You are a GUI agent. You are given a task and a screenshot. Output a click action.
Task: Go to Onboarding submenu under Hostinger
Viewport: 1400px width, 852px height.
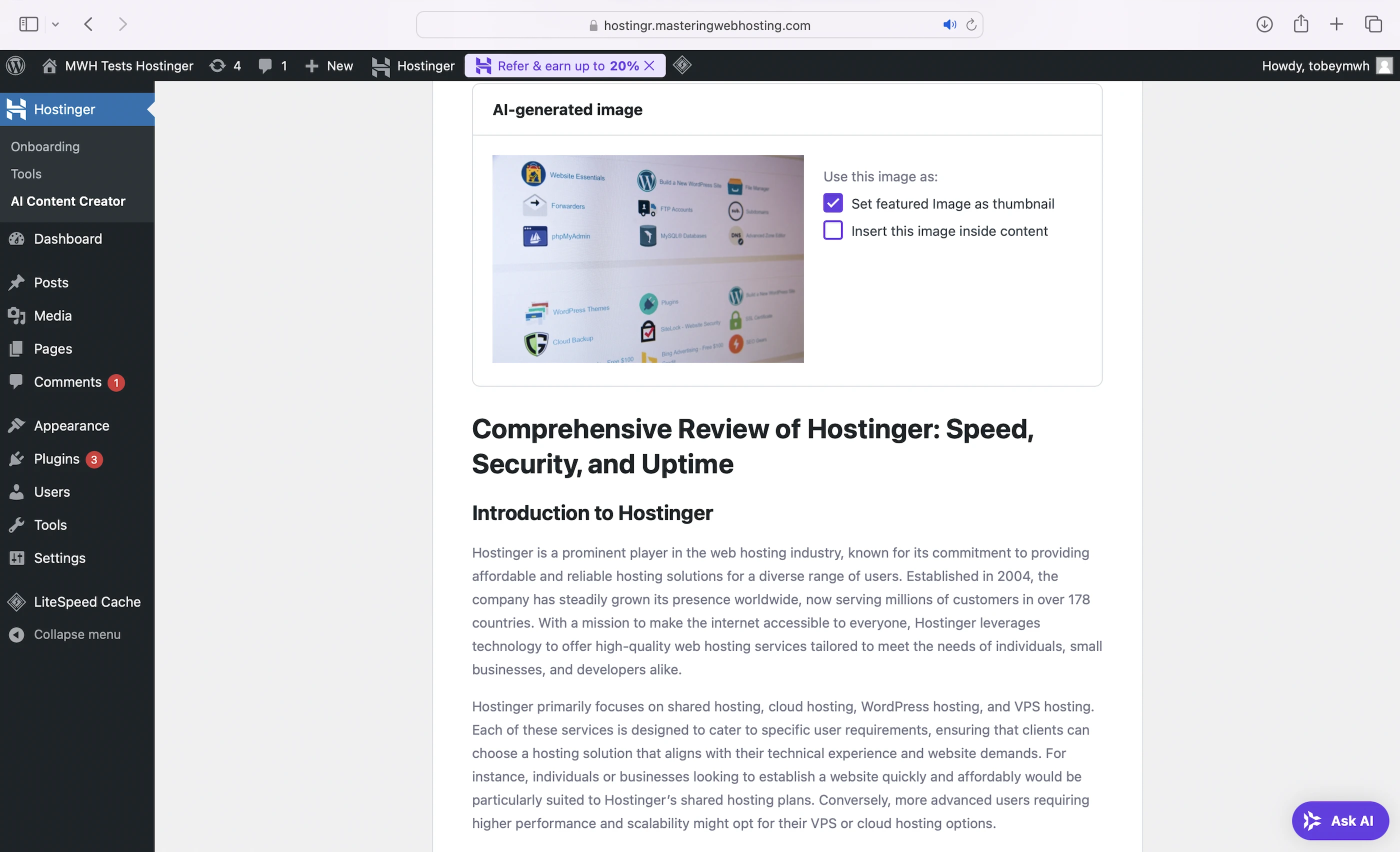pyautogui.click(x=45, y=146)
